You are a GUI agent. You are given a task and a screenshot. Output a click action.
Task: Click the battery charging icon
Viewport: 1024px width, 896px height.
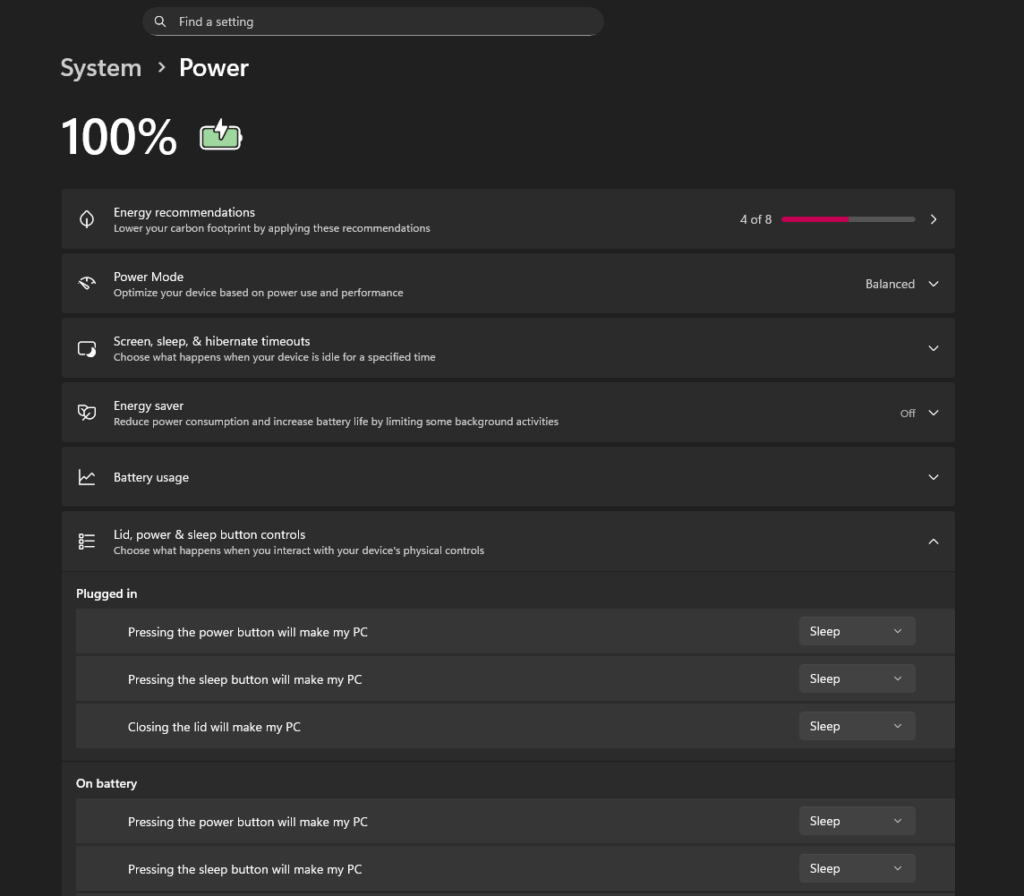pyautogui.click(x=221, y=136)
